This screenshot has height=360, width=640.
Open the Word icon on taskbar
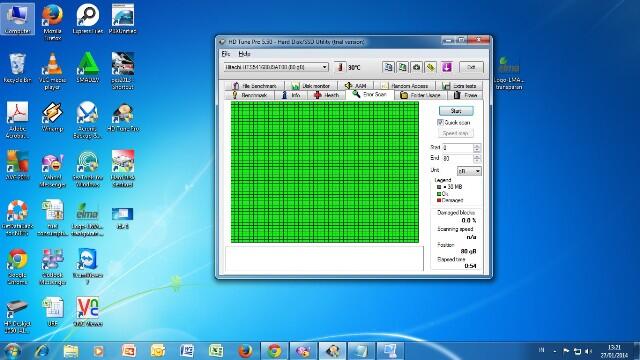coord(187,351)
